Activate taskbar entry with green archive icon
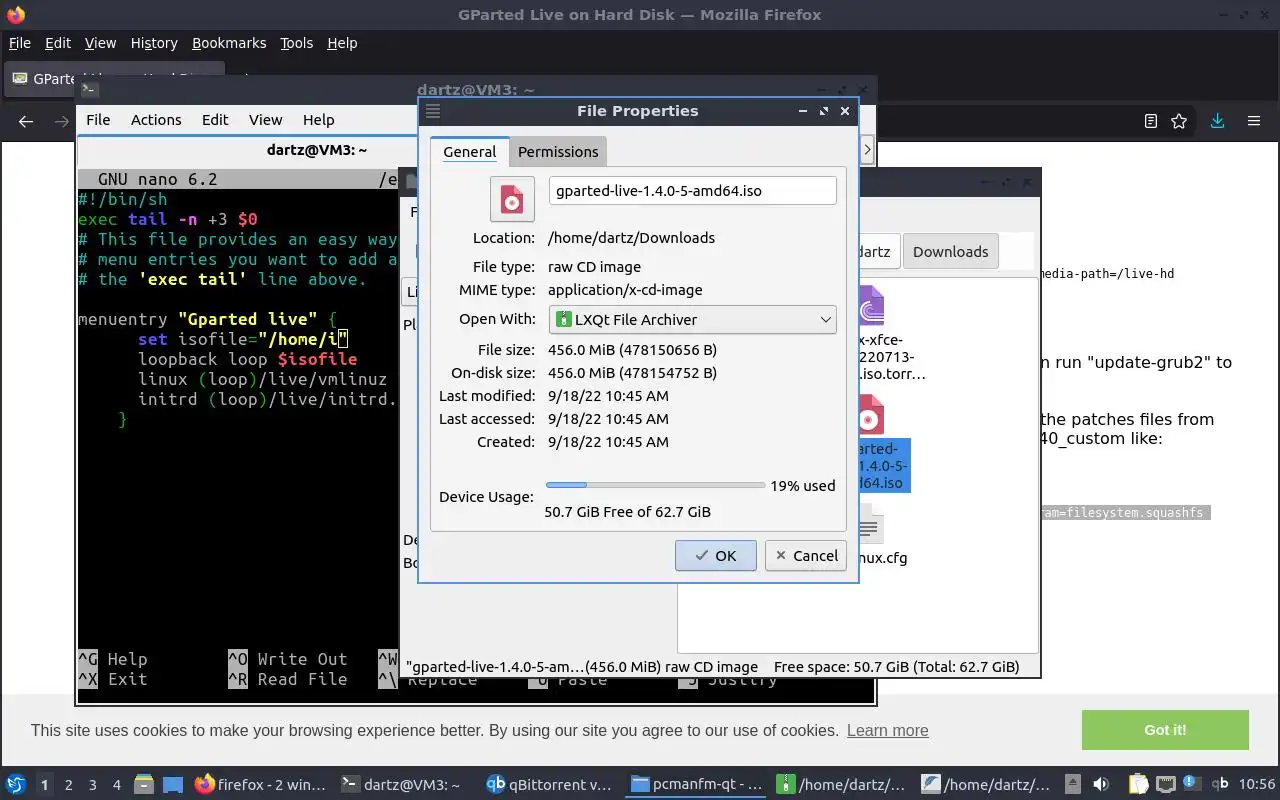This screenshot has height=800, width=1280. [841, 785]
